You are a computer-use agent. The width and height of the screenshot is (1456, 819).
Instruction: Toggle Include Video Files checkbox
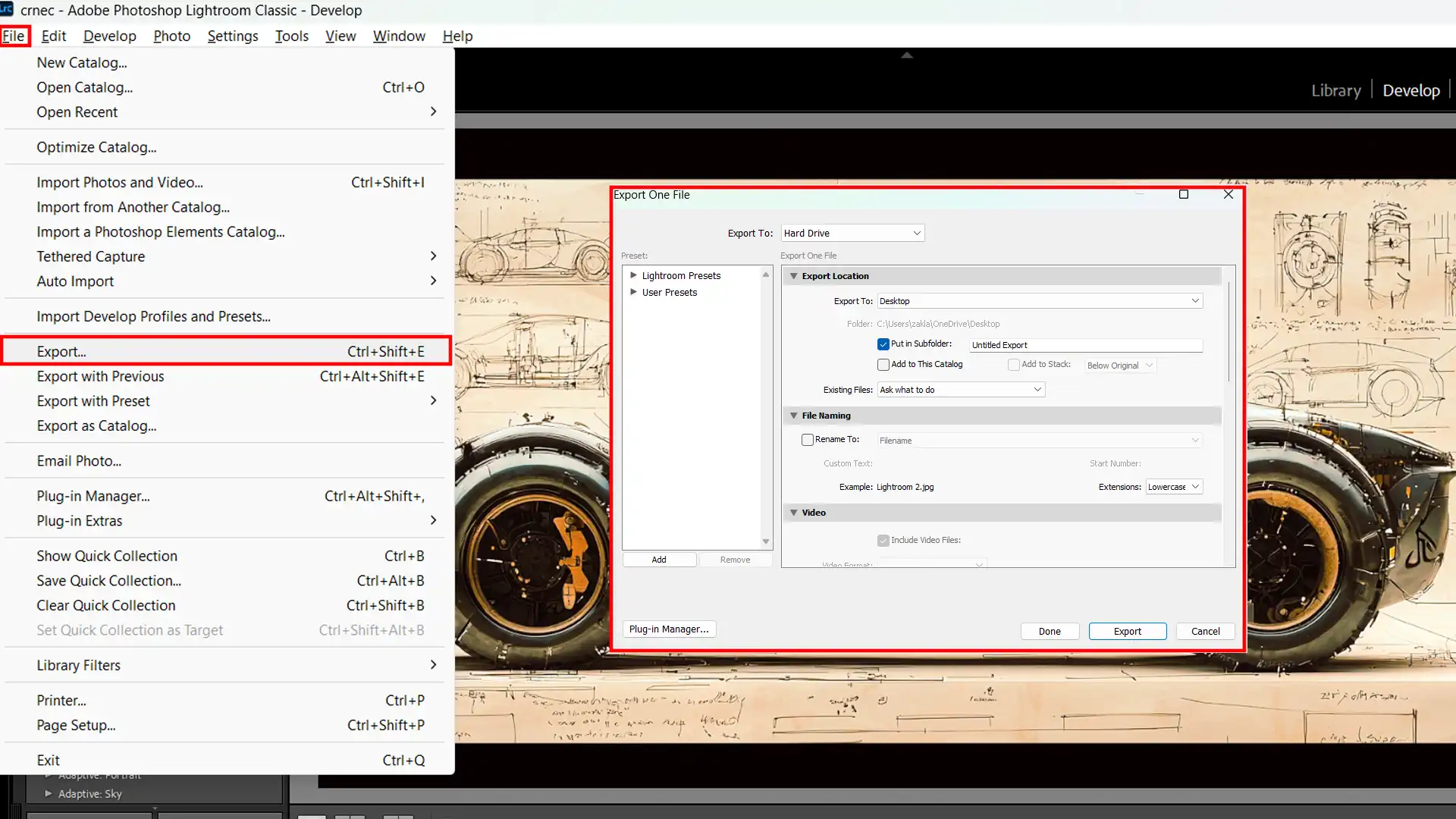click(x=883, y=540)
